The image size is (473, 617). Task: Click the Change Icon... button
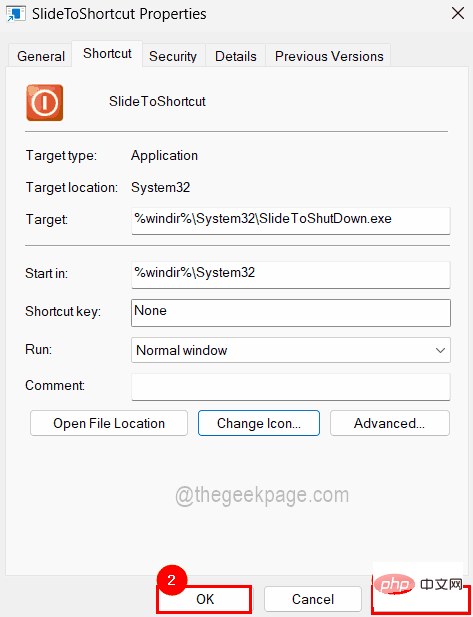(x=259, y=423)
